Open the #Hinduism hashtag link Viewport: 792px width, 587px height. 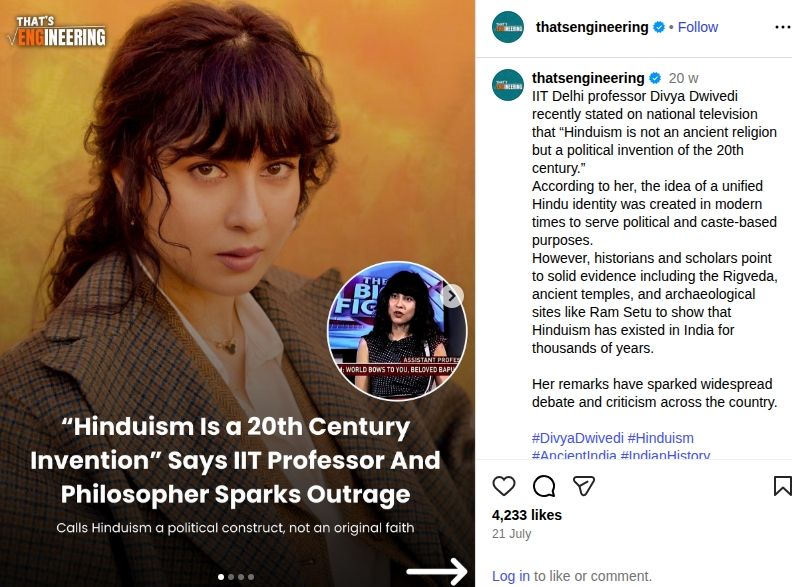tap(661, 438)
